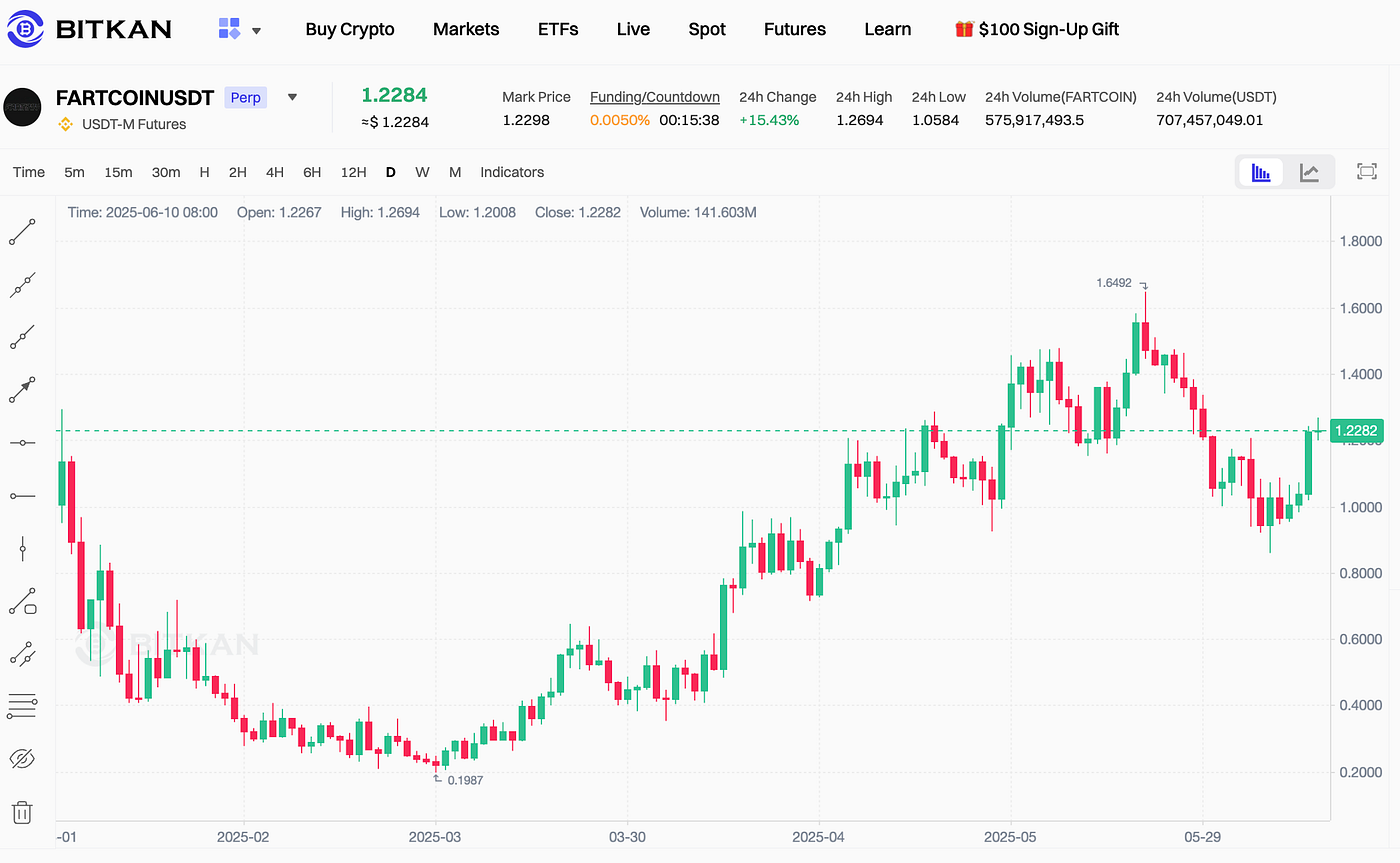
Task: Open the Learn page
Action: click(x=888, y=29)
